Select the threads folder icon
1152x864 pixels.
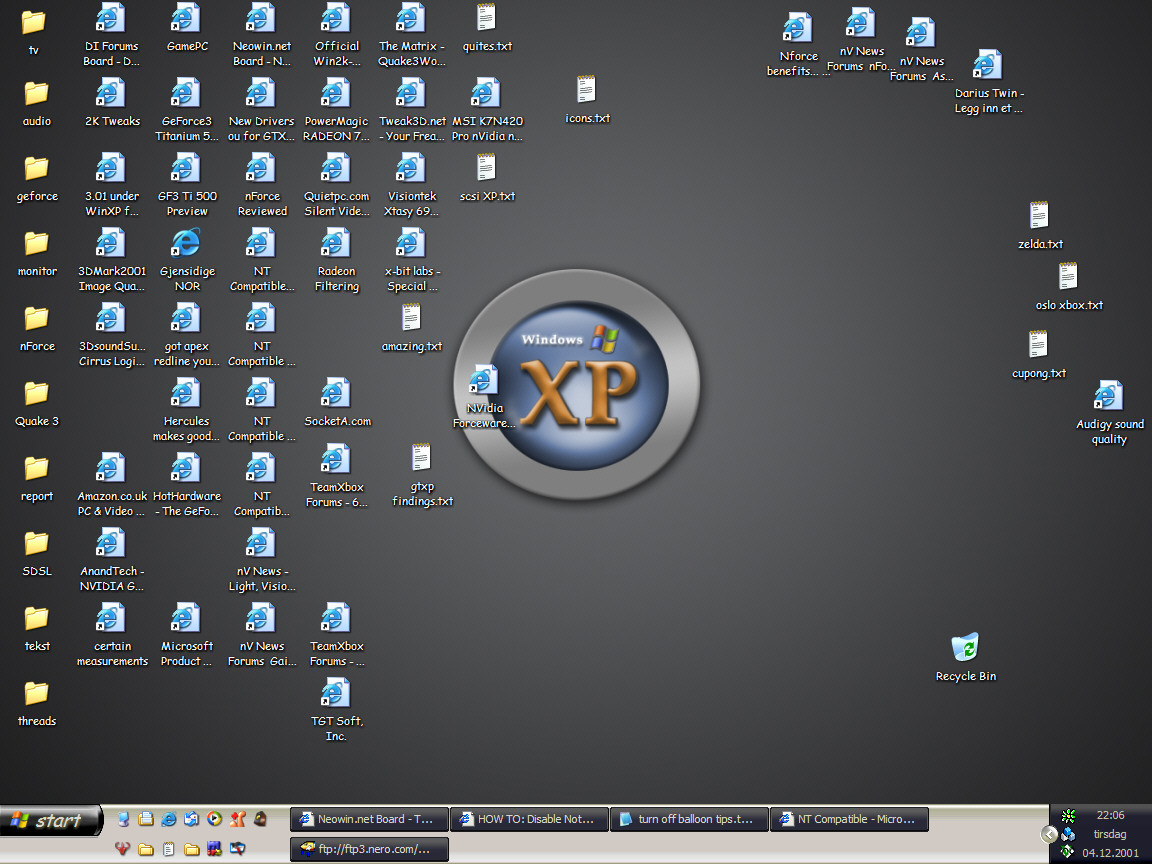37,703
